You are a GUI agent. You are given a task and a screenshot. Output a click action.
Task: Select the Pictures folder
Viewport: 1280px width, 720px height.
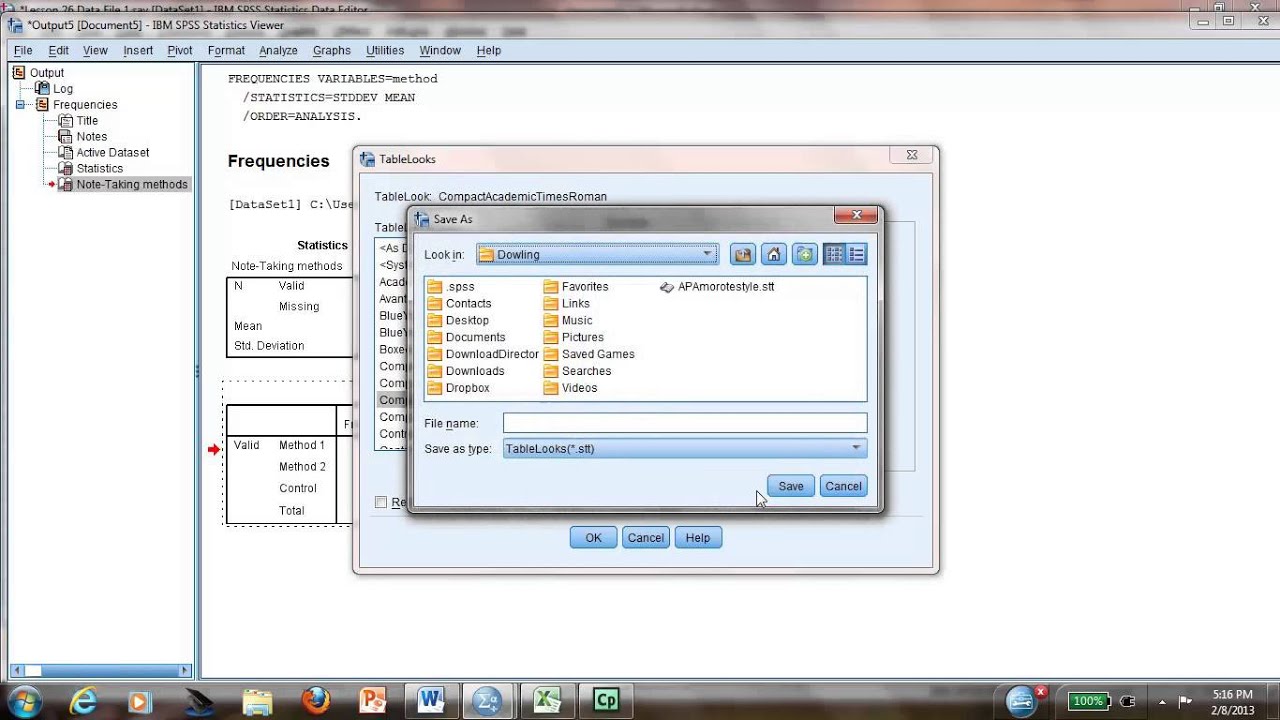pyautogui.click(x=574, y=338)
